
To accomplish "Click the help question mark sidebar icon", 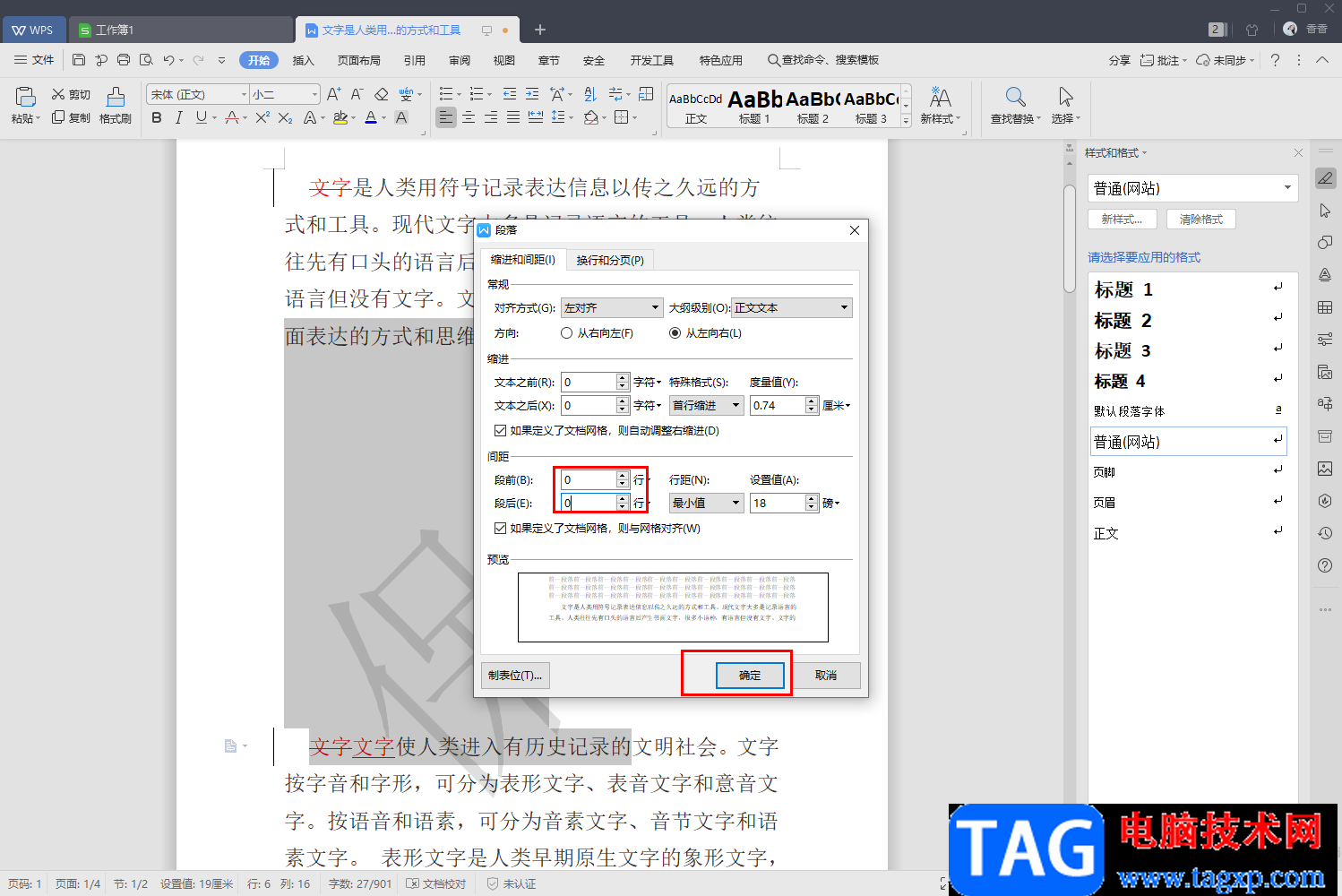I will [1325, 565].
